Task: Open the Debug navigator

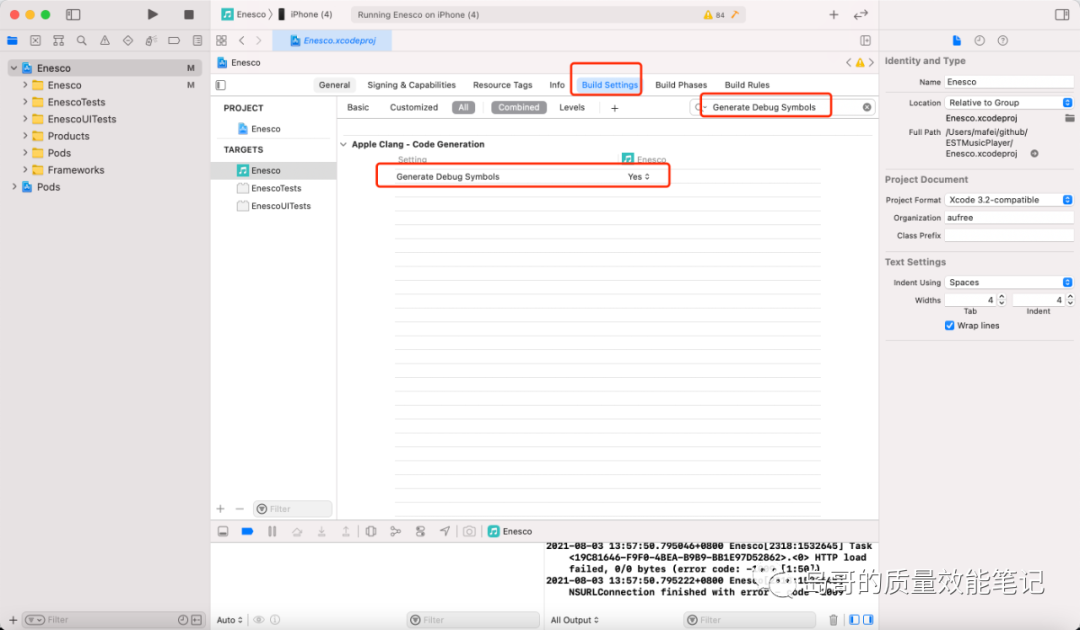Action: (151, 41)
